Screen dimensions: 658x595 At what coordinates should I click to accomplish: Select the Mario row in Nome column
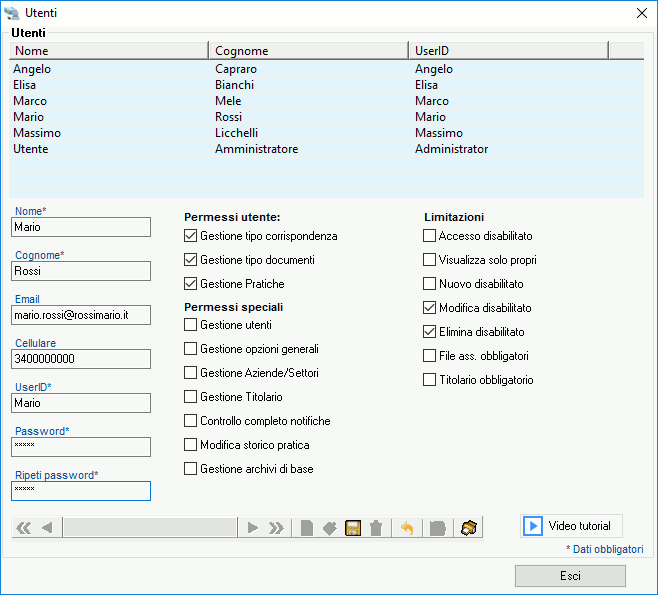coord(28,117)
